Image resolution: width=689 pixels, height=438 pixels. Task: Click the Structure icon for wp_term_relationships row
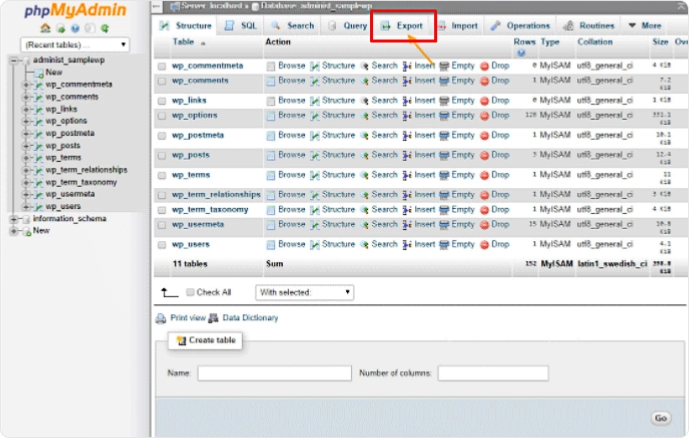(315, 195)
